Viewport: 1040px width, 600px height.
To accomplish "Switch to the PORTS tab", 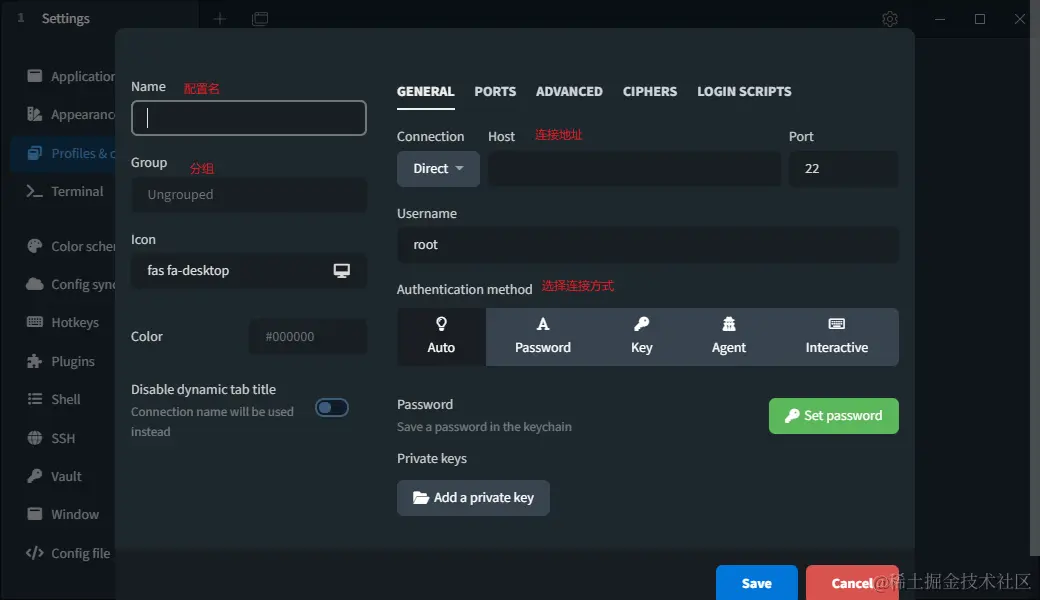I will pos(495,91).
